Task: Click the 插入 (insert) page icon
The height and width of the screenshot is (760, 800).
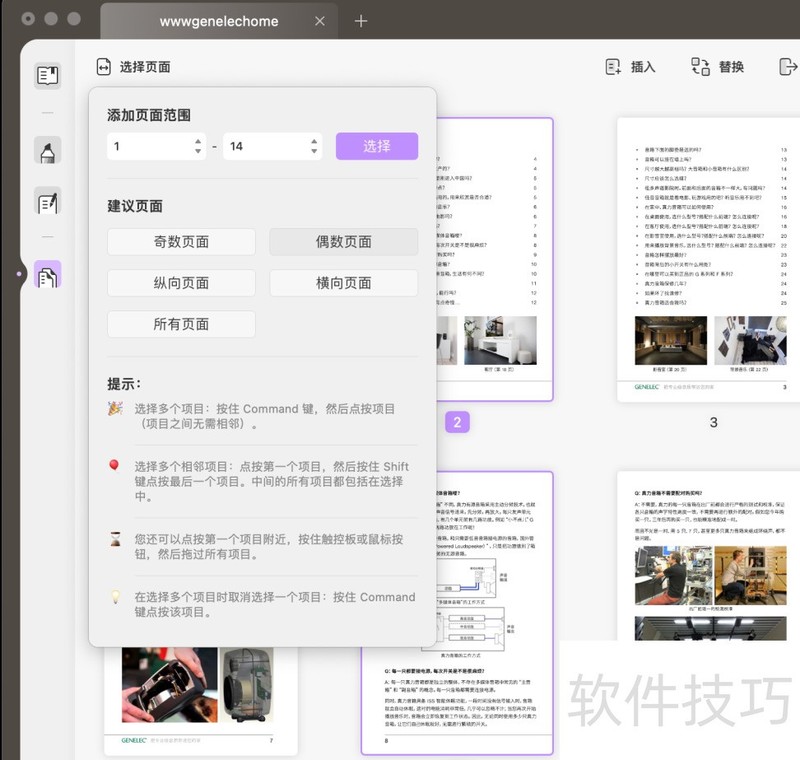Action: pyautogui.click(x=614, y=67)
